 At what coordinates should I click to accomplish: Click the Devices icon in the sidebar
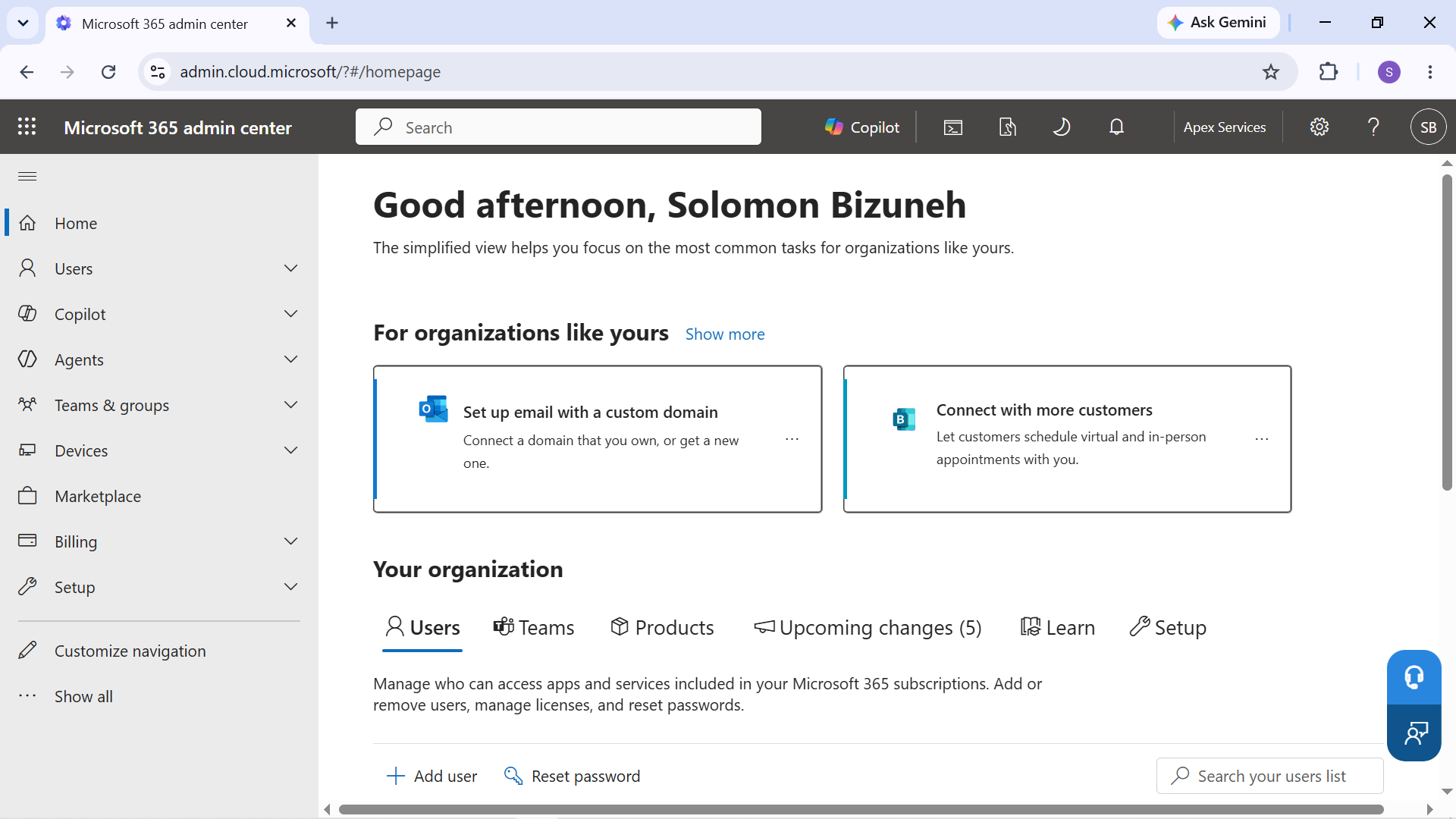[27, 450]
